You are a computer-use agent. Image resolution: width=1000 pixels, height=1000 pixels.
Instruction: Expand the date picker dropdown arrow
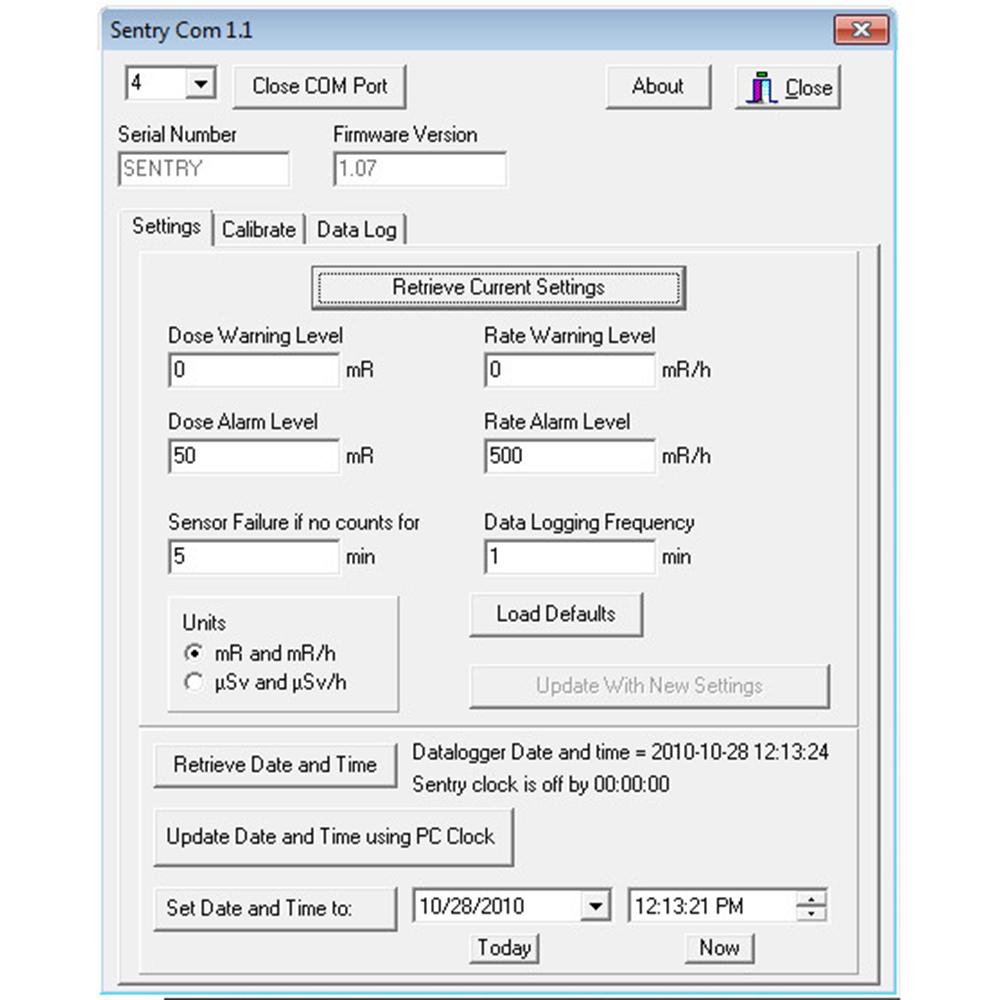[x=596, y=906]
